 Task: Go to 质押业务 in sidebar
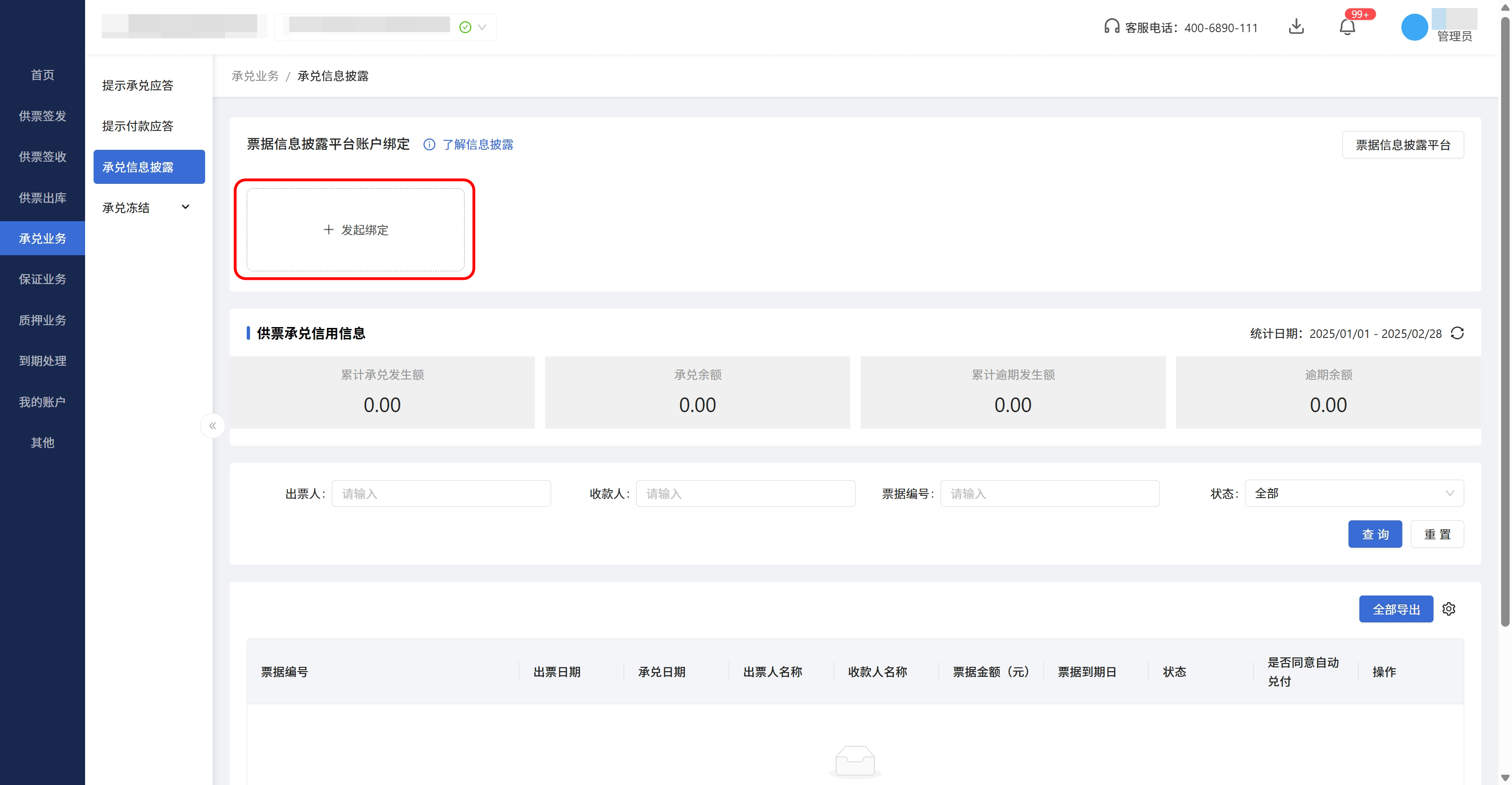[x=42, y=320]
